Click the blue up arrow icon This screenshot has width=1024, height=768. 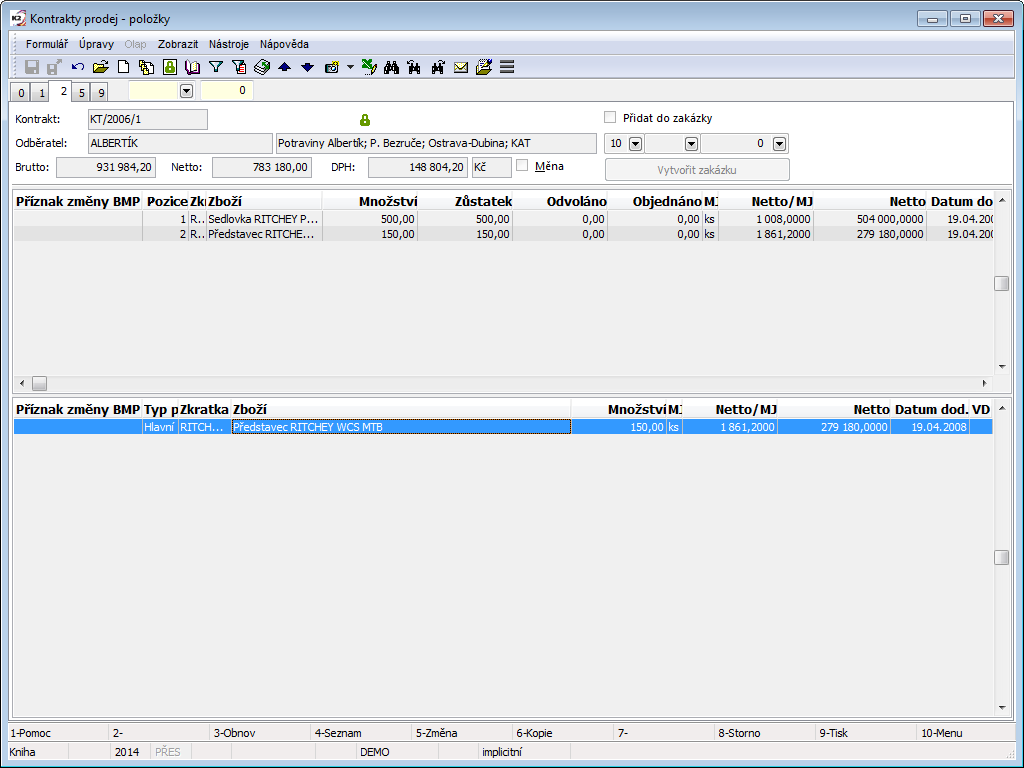(x=284, y=67)
